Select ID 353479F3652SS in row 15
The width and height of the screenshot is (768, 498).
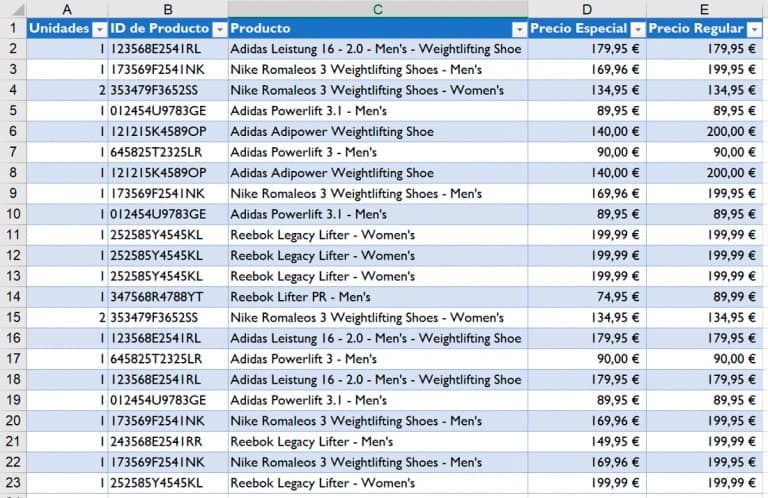point(168,317)
